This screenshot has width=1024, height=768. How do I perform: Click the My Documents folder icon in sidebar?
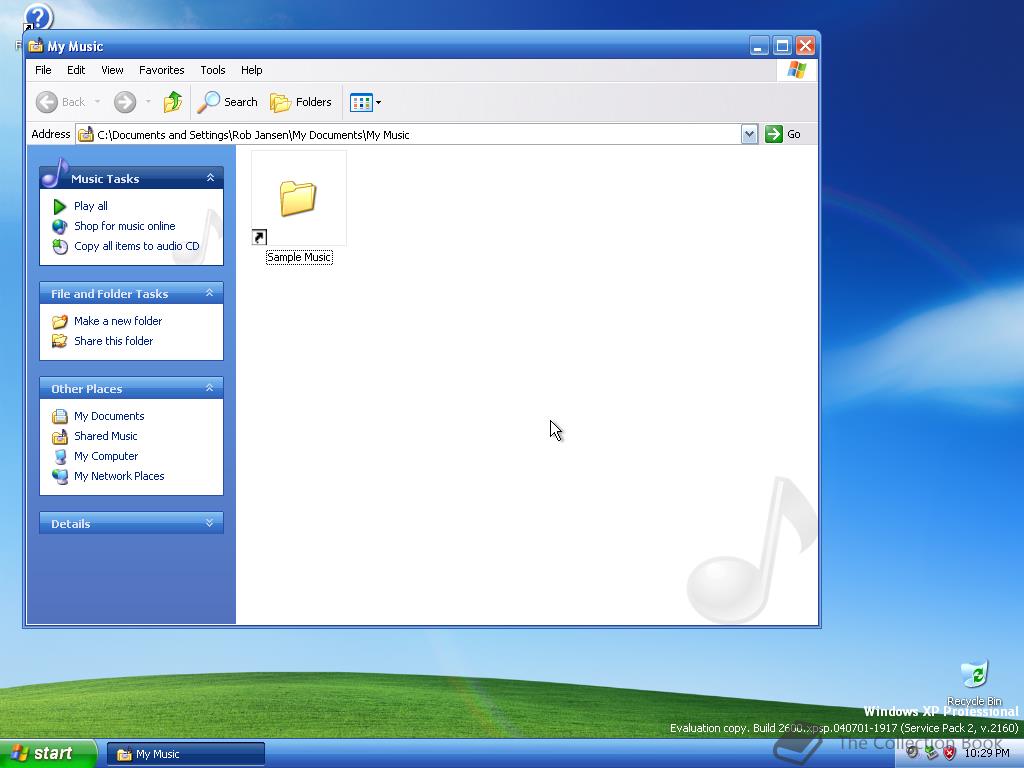(x=59, y=416)
